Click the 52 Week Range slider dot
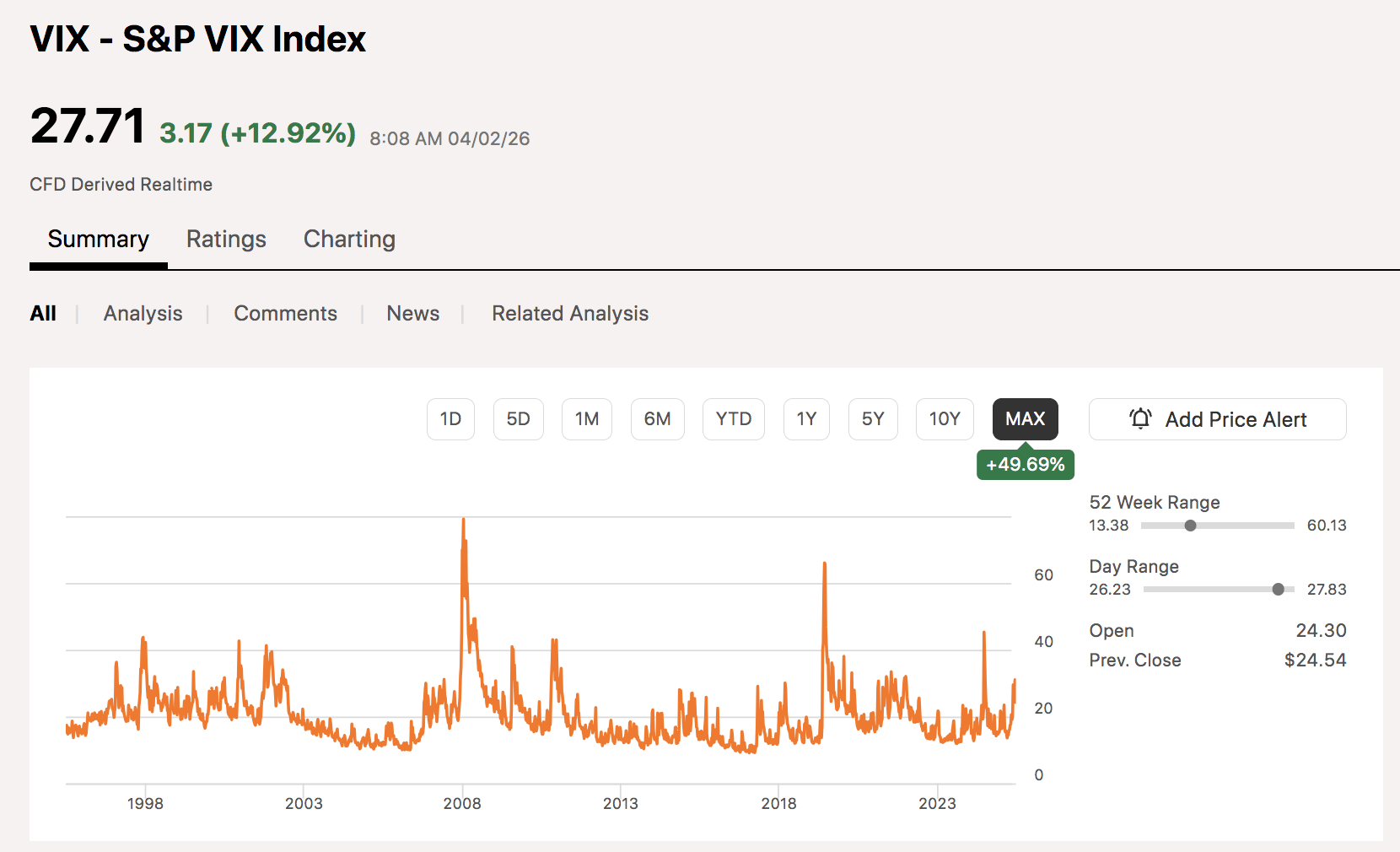Viewport: 1400px width, 852px height. click(1190, 526)
